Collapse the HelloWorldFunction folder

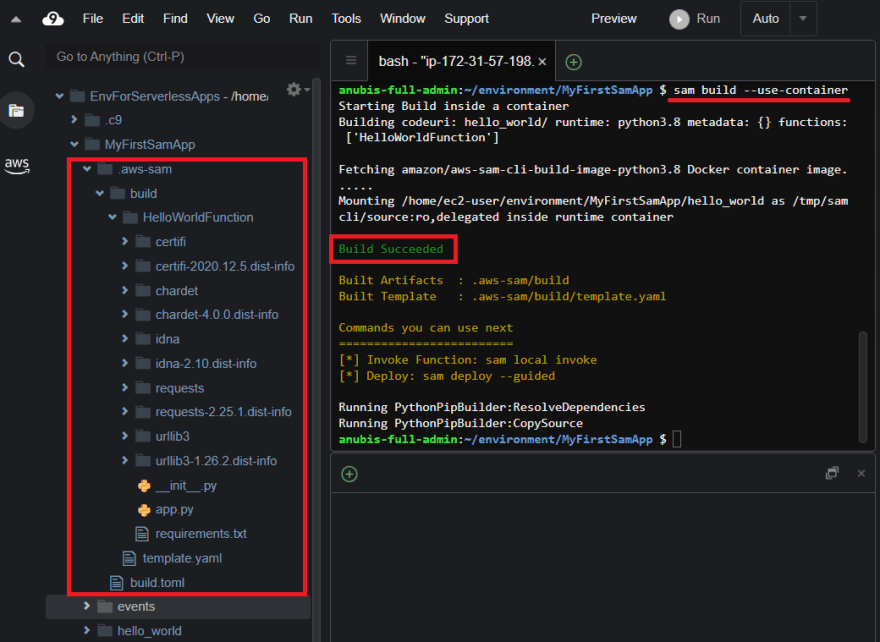112,217
